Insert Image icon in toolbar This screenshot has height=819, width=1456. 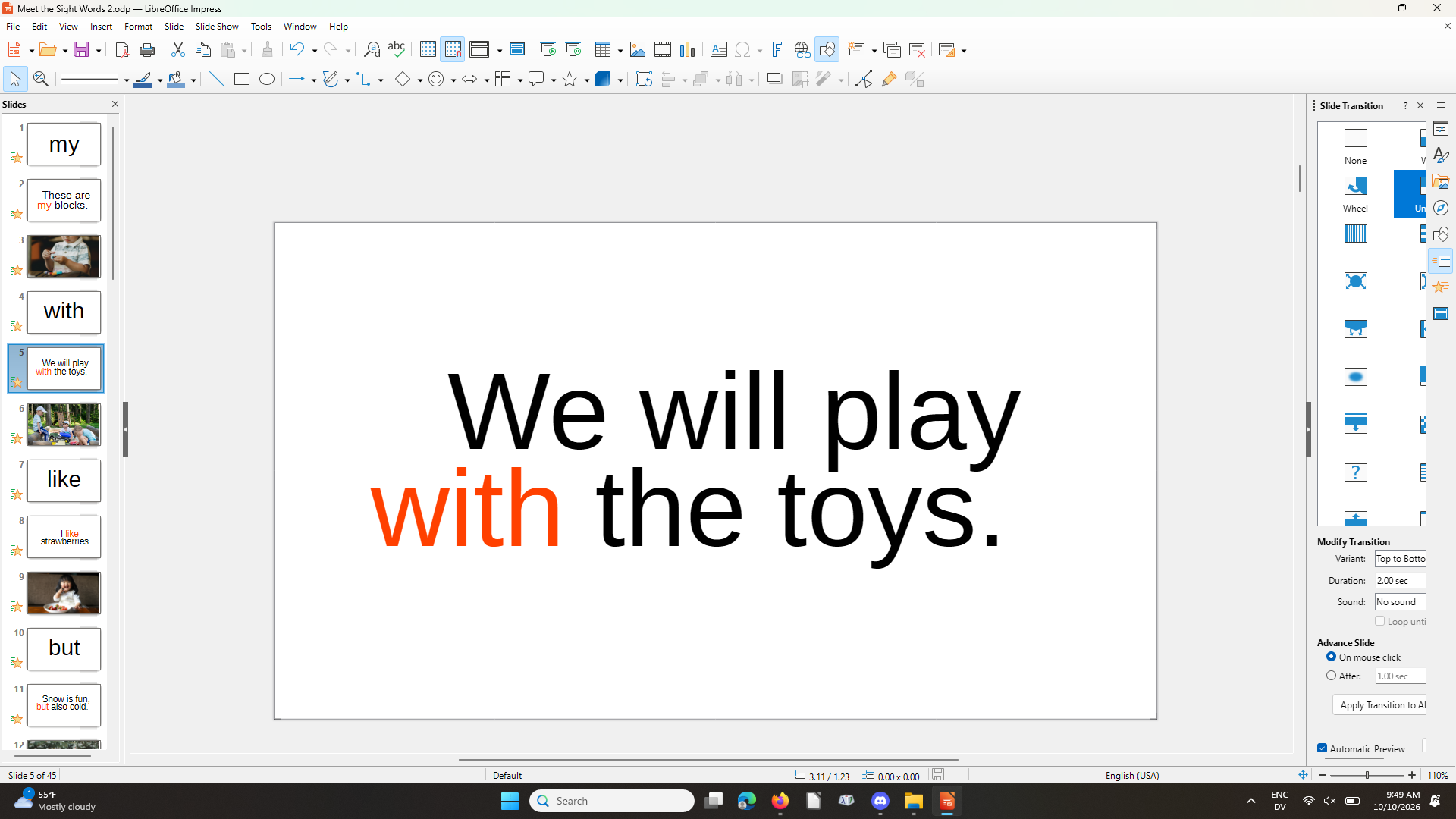(638, 50)
